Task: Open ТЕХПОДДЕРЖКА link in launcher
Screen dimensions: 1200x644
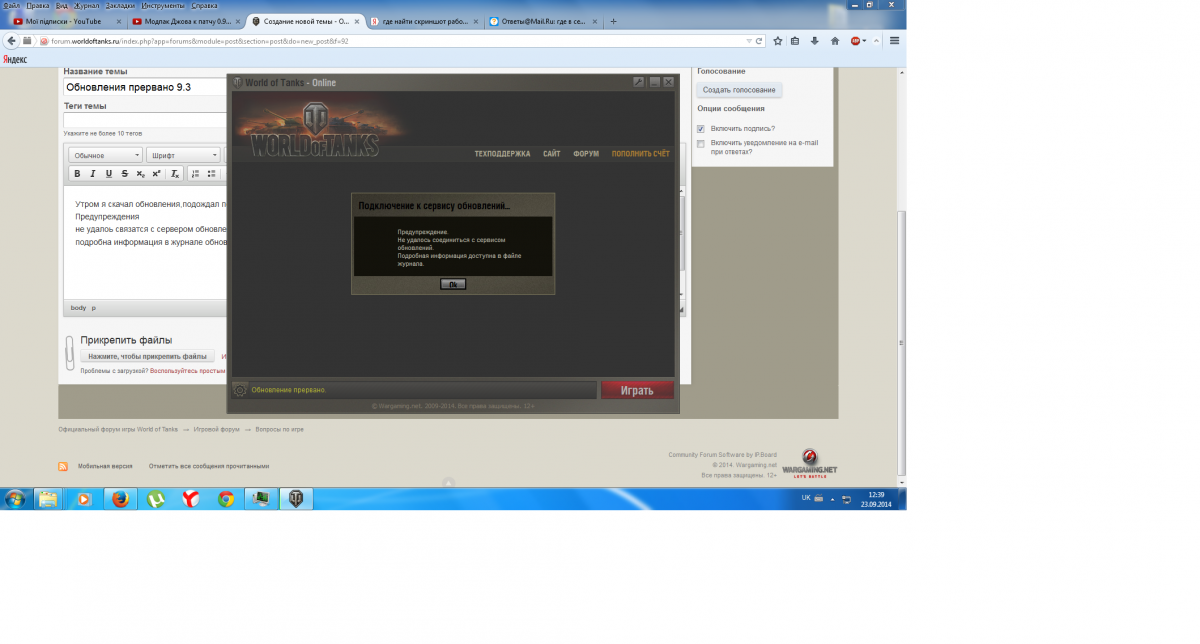Action: 502,154
